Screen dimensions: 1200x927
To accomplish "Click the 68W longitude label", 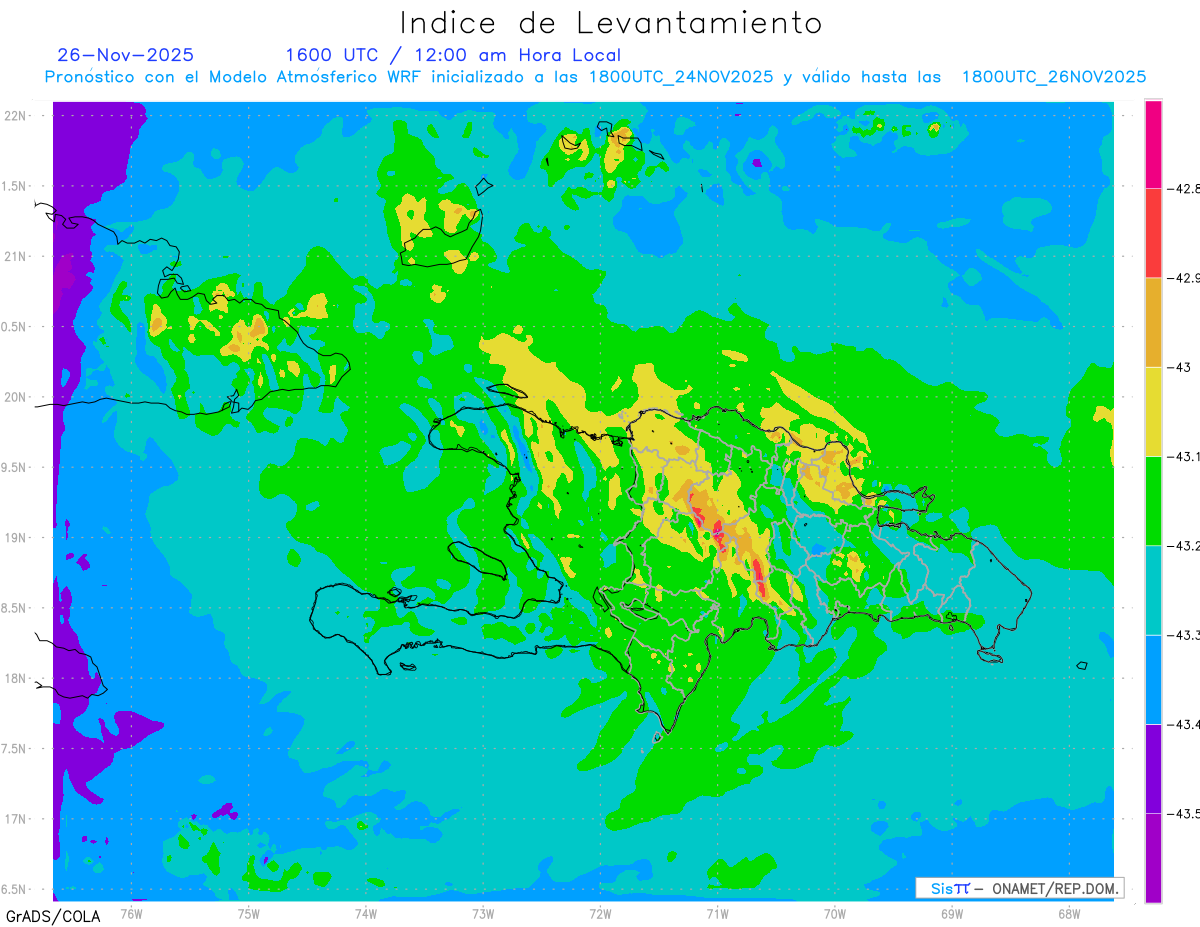I will (1068, 913).
